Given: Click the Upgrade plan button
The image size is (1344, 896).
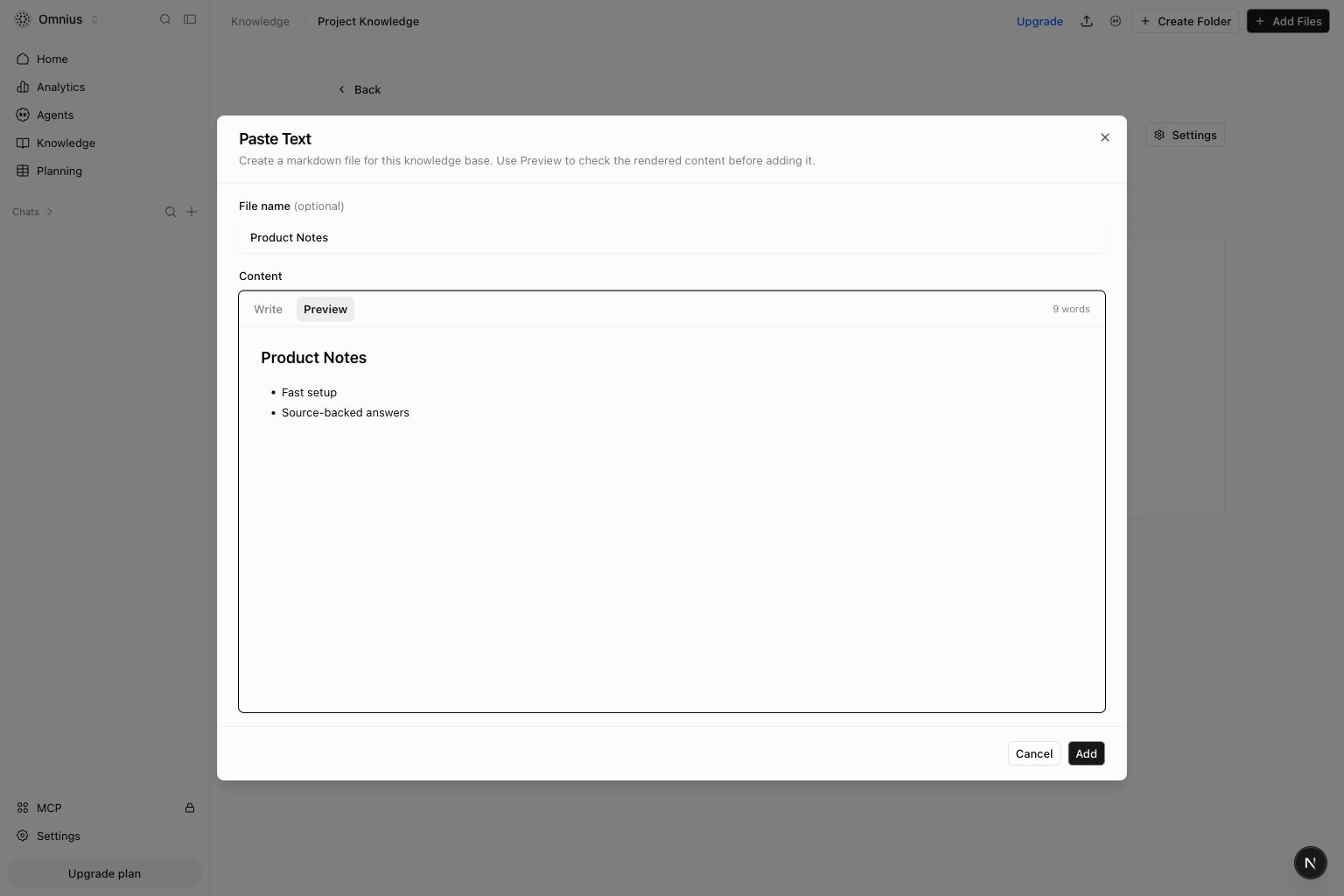Looking at the screenshot, I should click(104, 873).
